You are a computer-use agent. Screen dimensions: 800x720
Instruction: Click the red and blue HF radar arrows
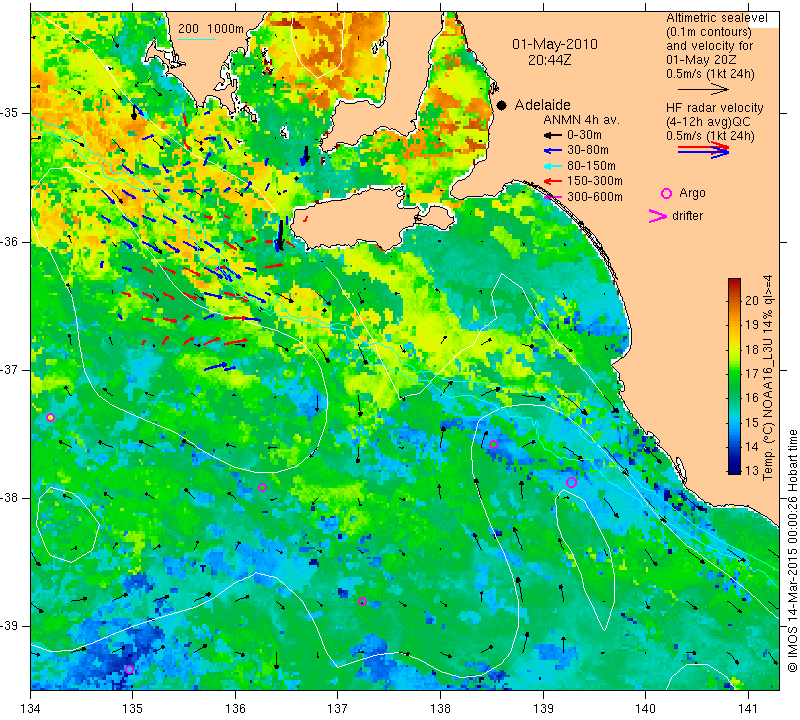(x=704, y=150)
